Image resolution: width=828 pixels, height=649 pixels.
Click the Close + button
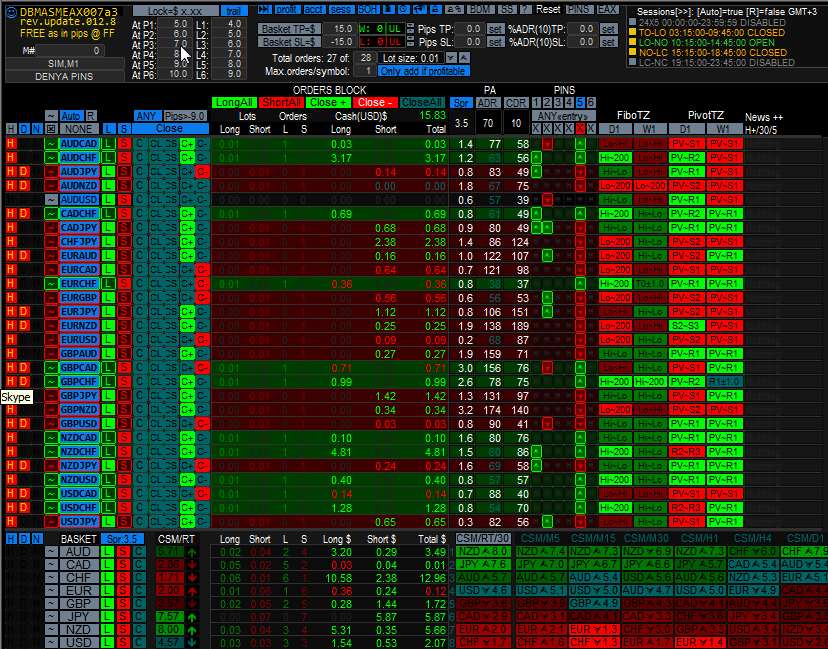(x=328, y=102)
